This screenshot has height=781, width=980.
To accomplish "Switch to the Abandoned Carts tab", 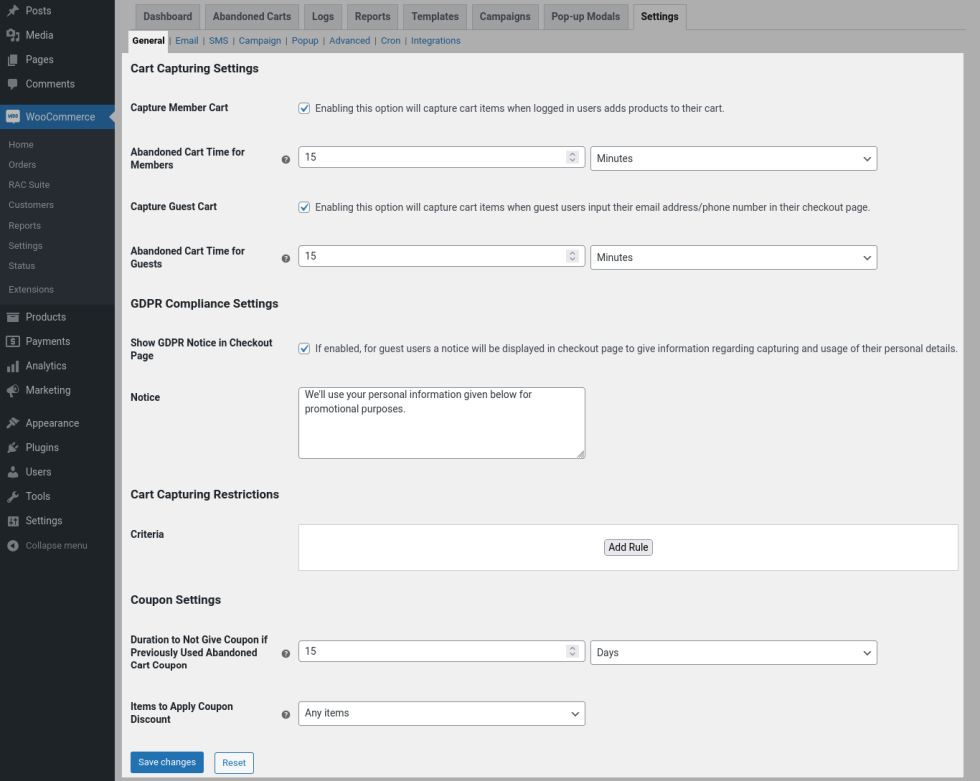I will [x=252, y=17].
